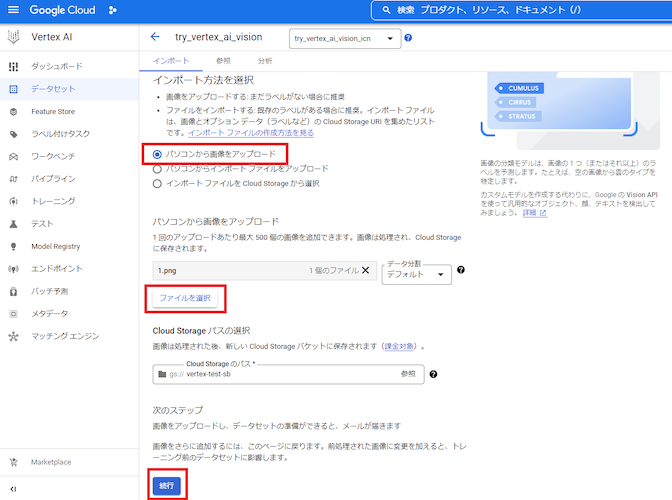Switch to the 分析 tab
The image size is (672, 500).
[x=264, y=61]
